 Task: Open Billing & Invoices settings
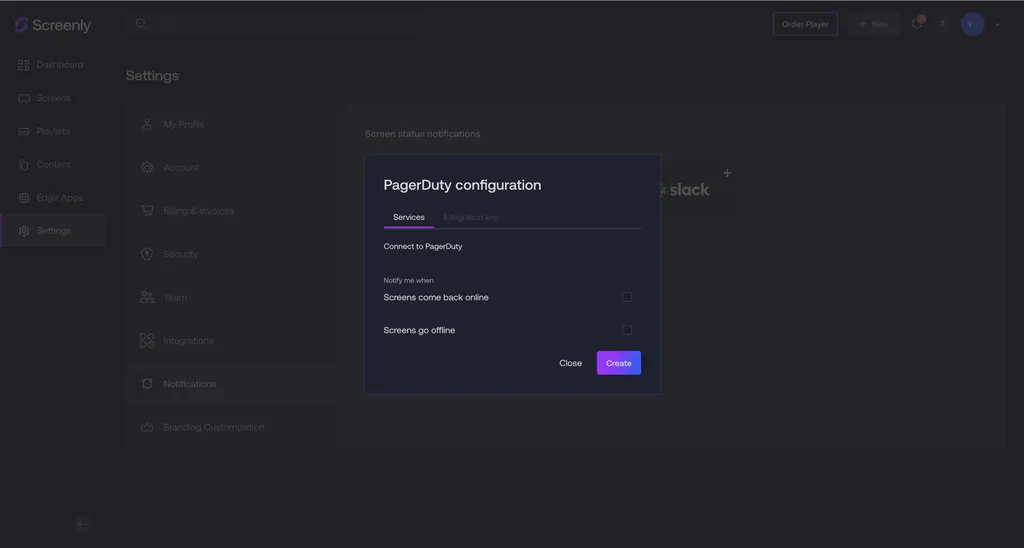(199, 210)
